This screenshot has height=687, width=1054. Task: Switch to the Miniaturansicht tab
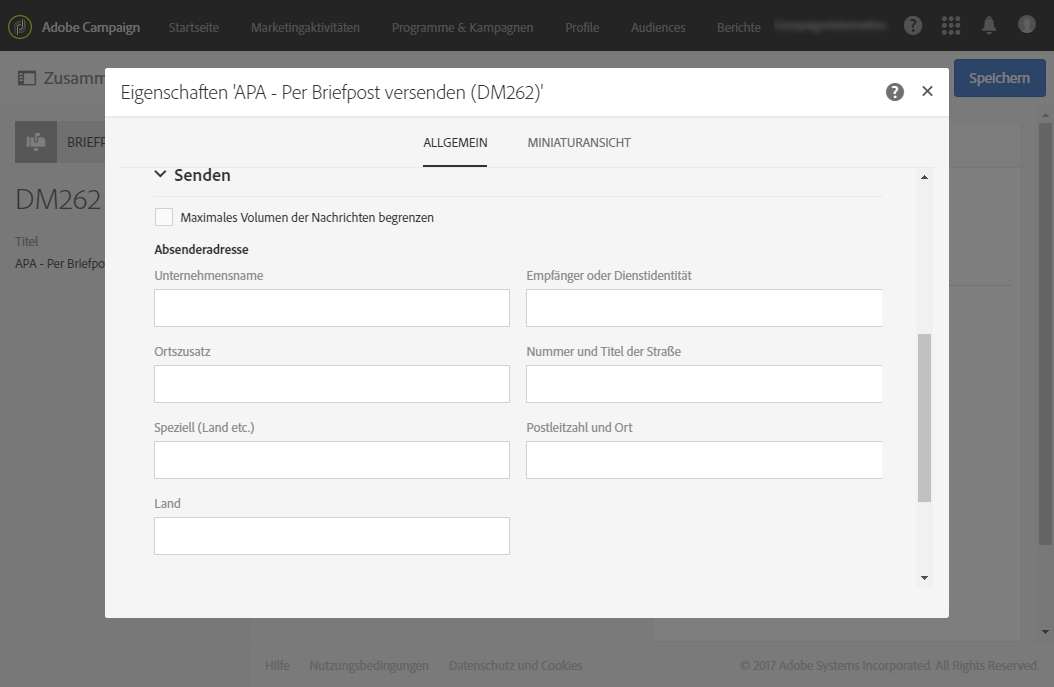(579, 143)
